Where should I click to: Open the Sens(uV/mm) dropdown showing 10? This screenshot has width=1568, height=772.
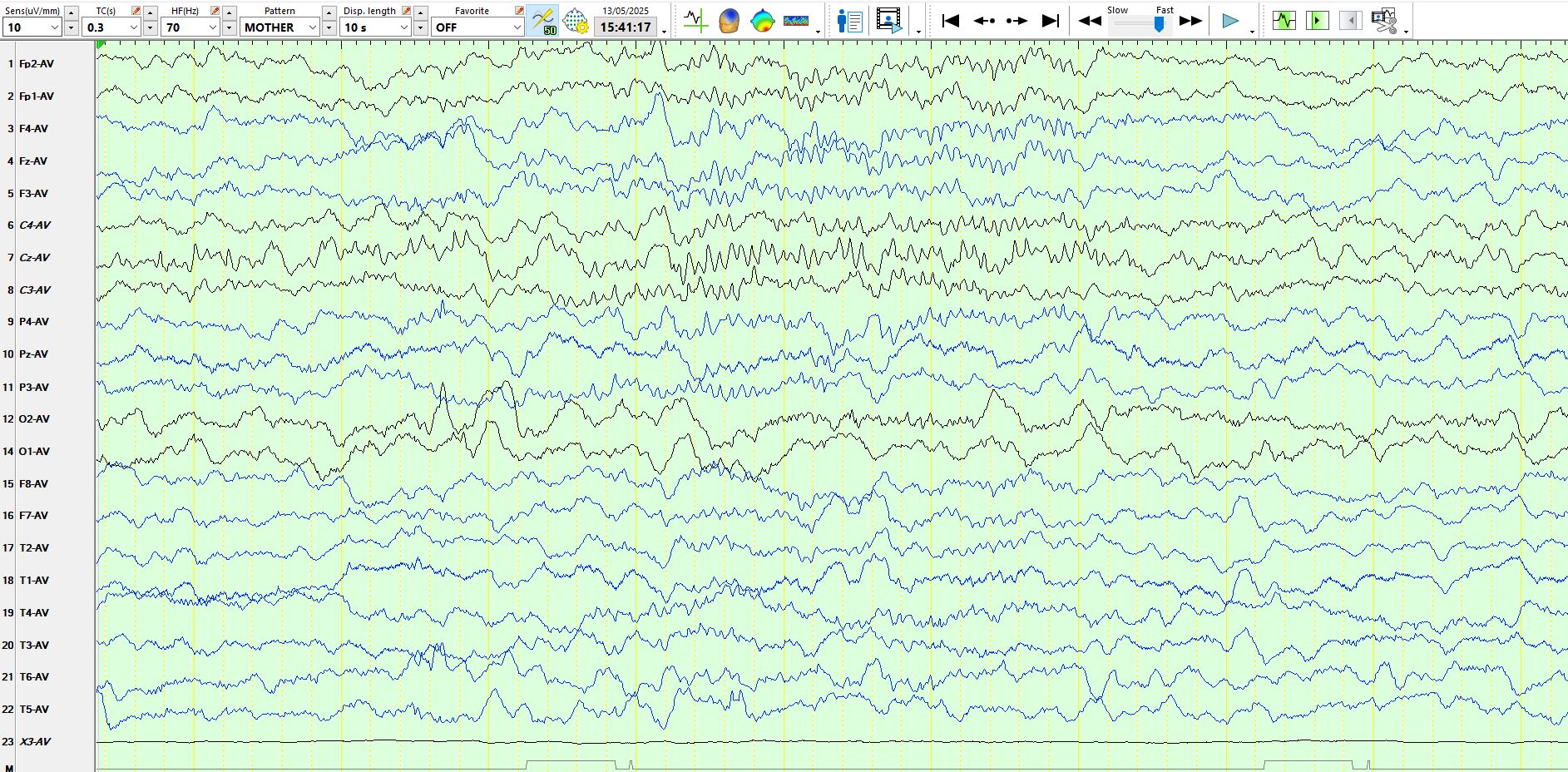pos(32,27)
